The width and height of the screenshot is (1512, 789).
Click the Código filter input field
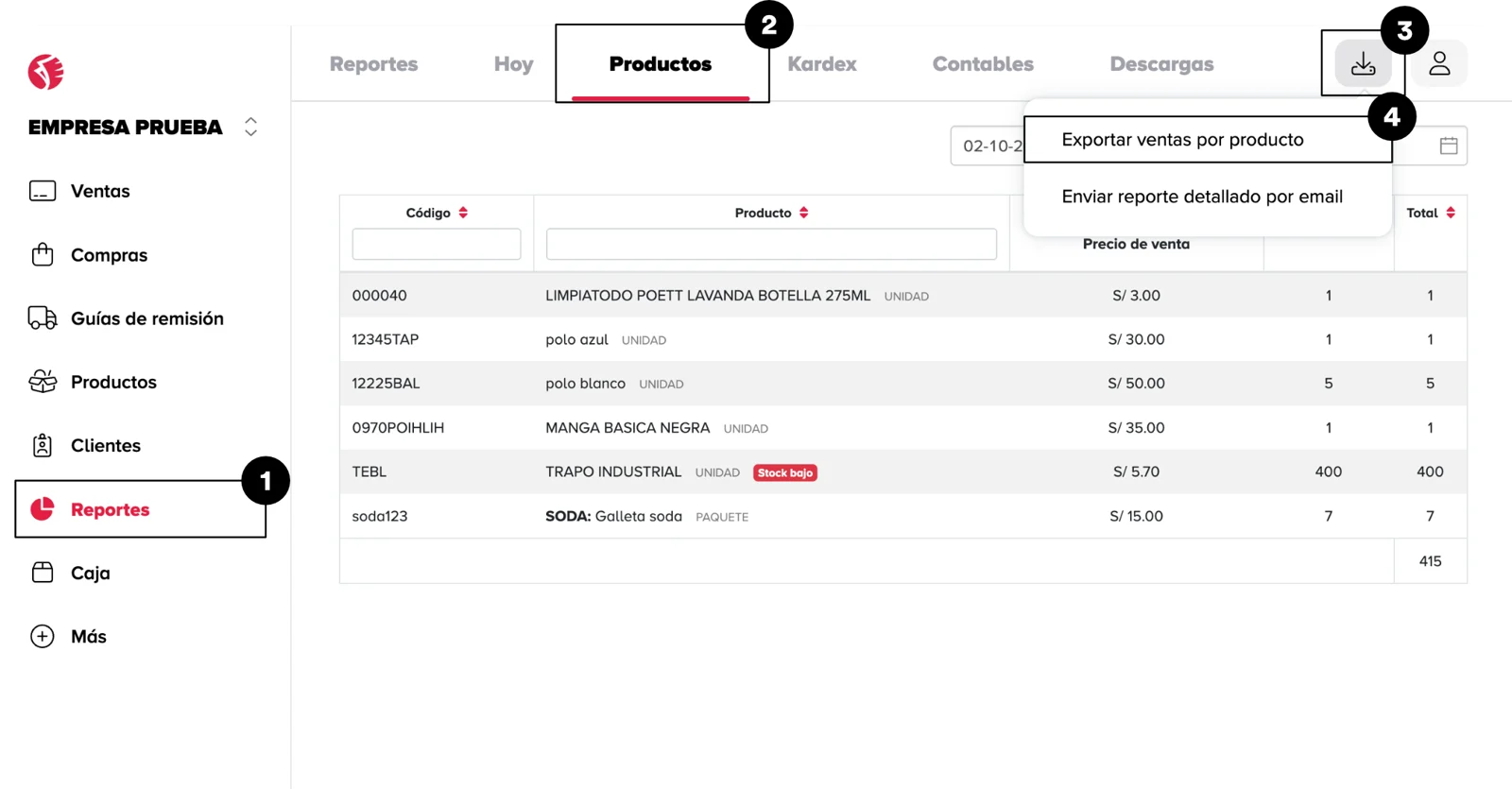coord(436,244)
